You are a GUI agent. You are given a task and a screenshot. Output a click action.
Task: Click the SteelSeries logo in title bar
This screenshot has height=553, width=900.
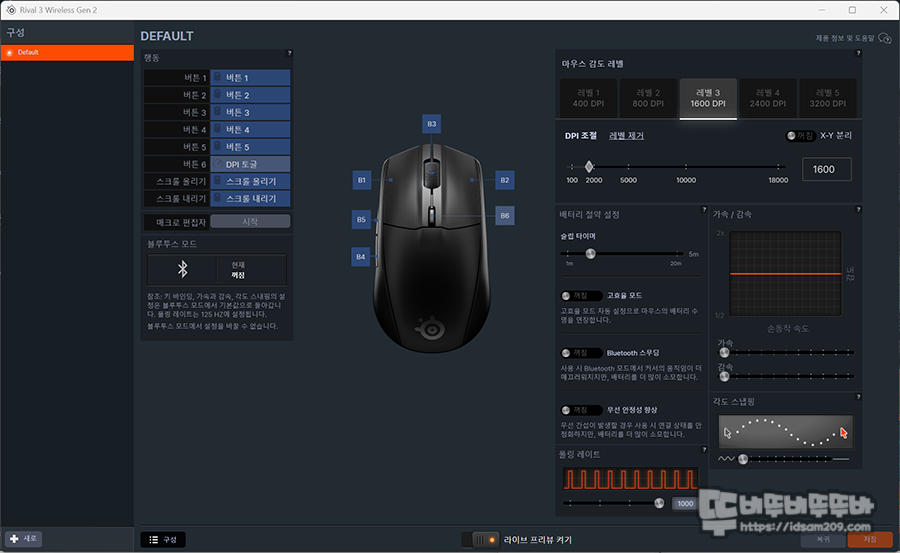coord(11,10)
